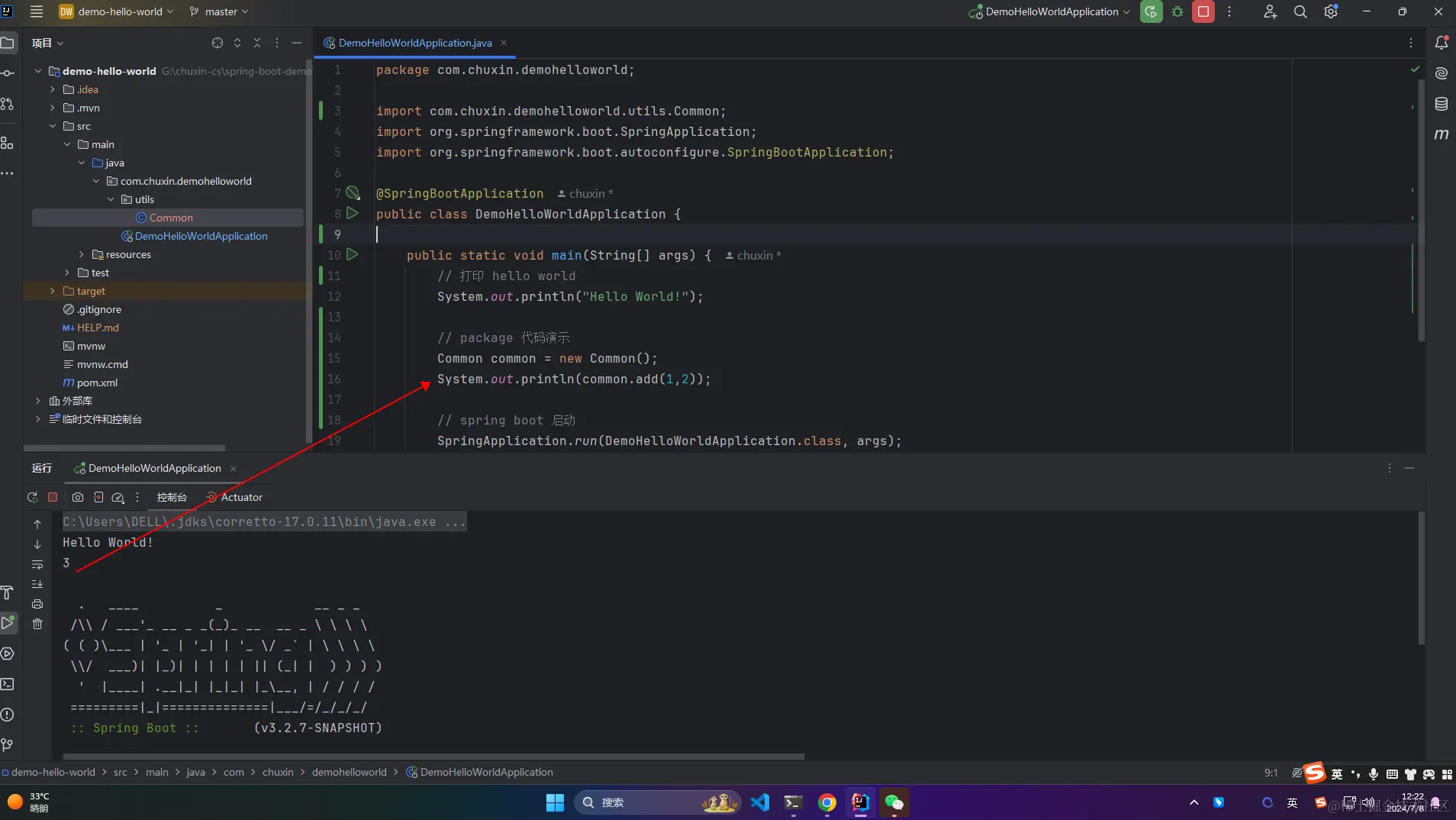Collapse the utils package

click(x=111, y=199)
